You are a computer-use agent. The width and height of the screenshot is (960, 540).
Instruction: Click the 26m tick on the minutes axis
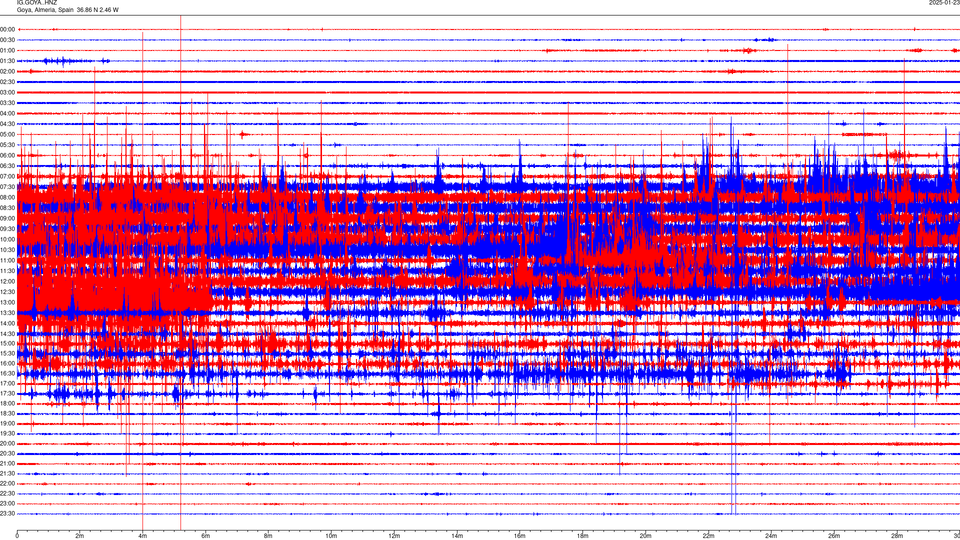834,536
